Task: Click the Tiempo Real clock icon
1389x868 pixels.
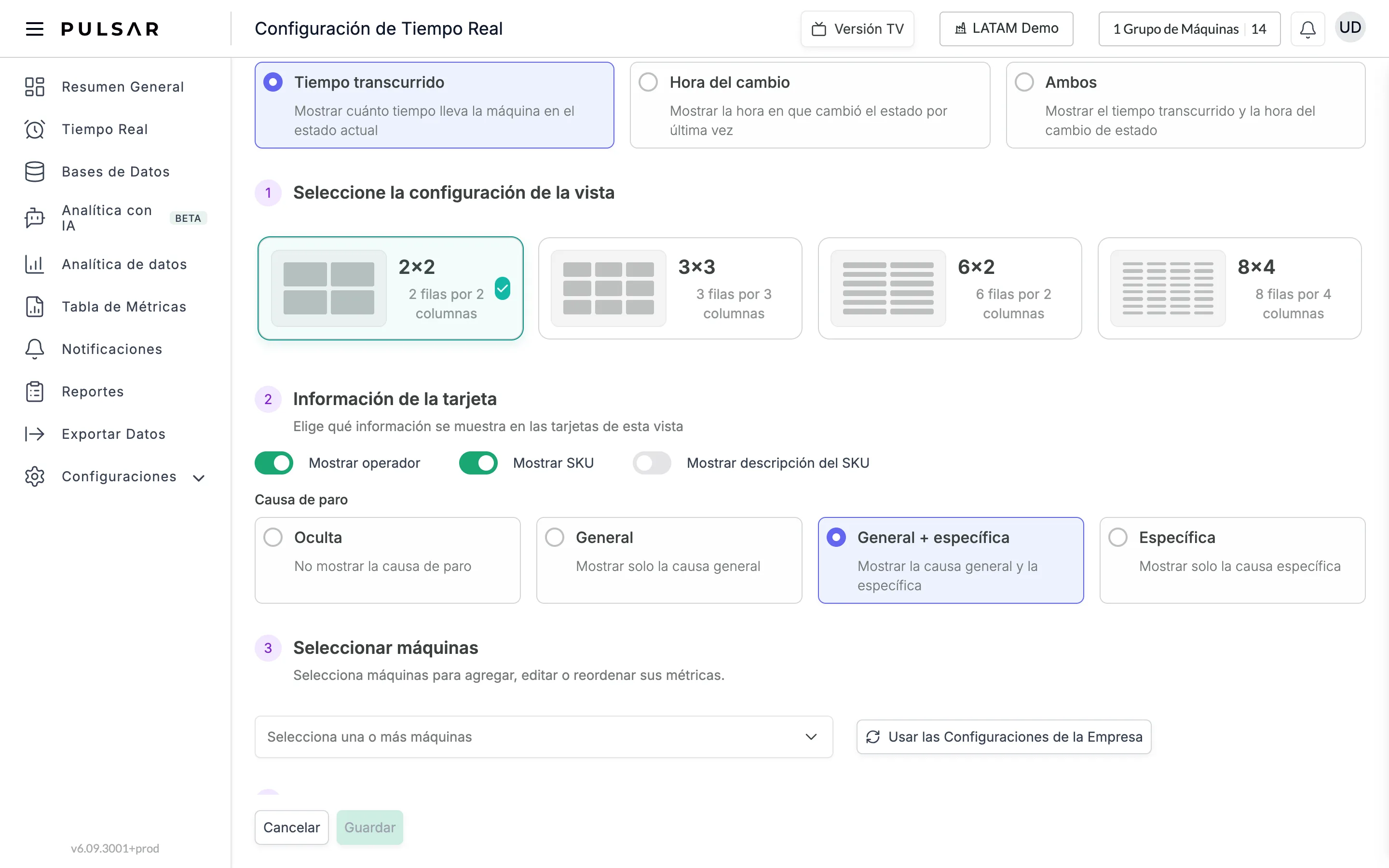Action: point(34,129)
